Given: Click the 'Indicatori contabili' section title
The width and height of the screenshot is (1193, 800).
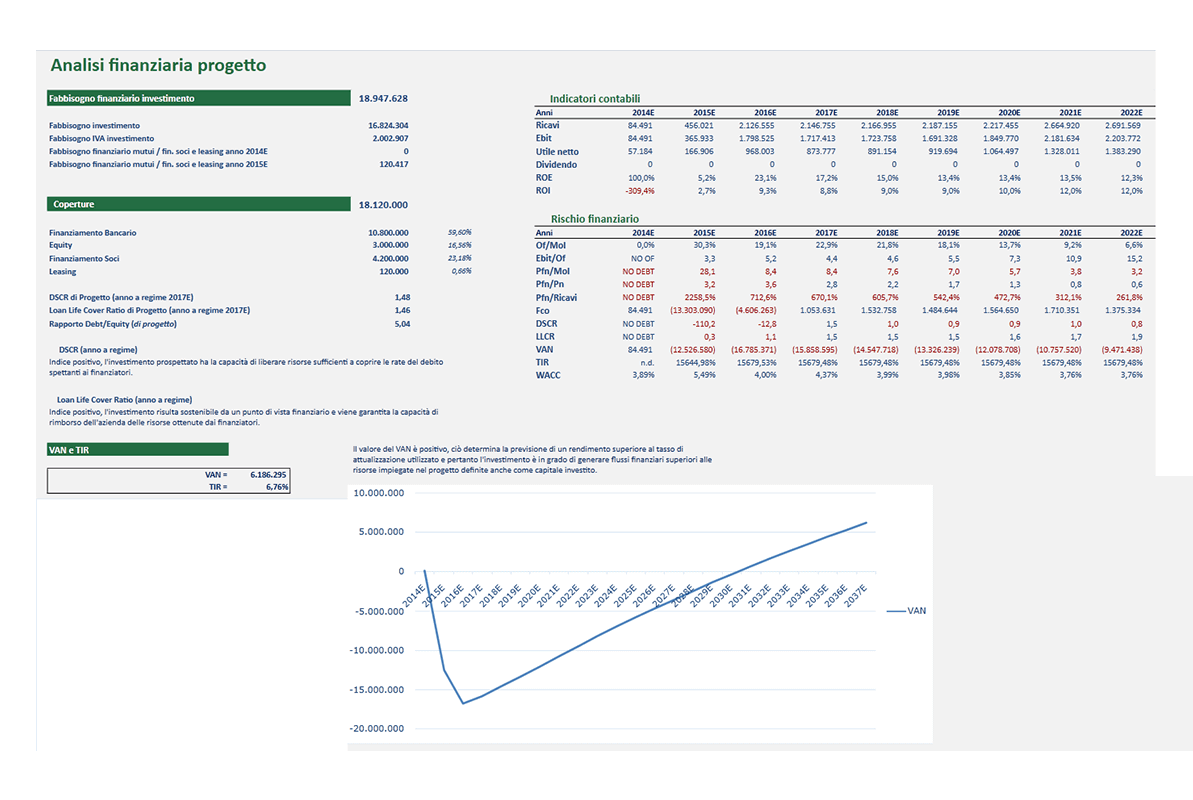Looking at the screenshot, I should (595, 99).
